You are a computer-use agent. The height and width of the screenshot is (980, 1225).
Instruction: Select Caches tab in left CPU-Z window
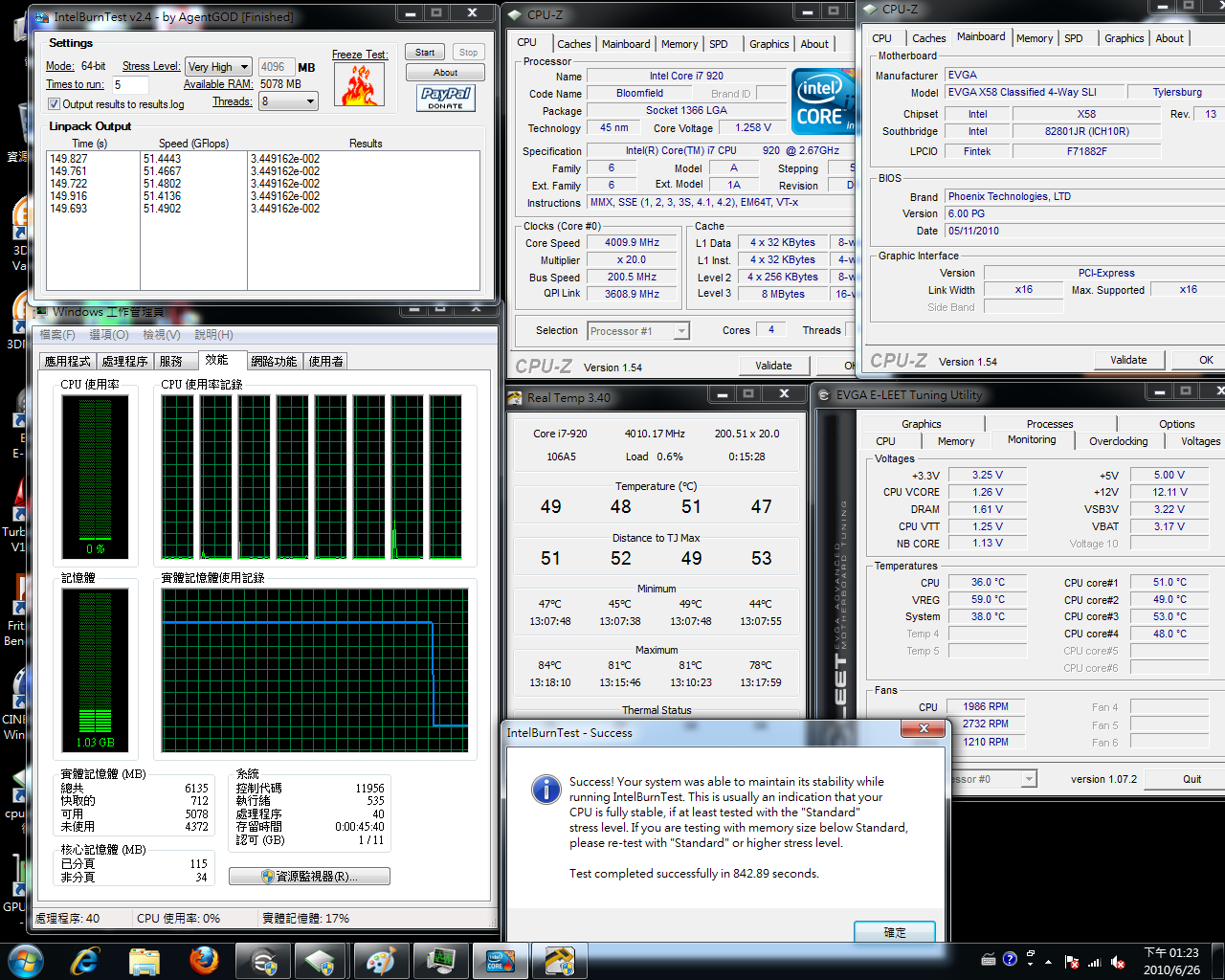click(x=574, y=44)
